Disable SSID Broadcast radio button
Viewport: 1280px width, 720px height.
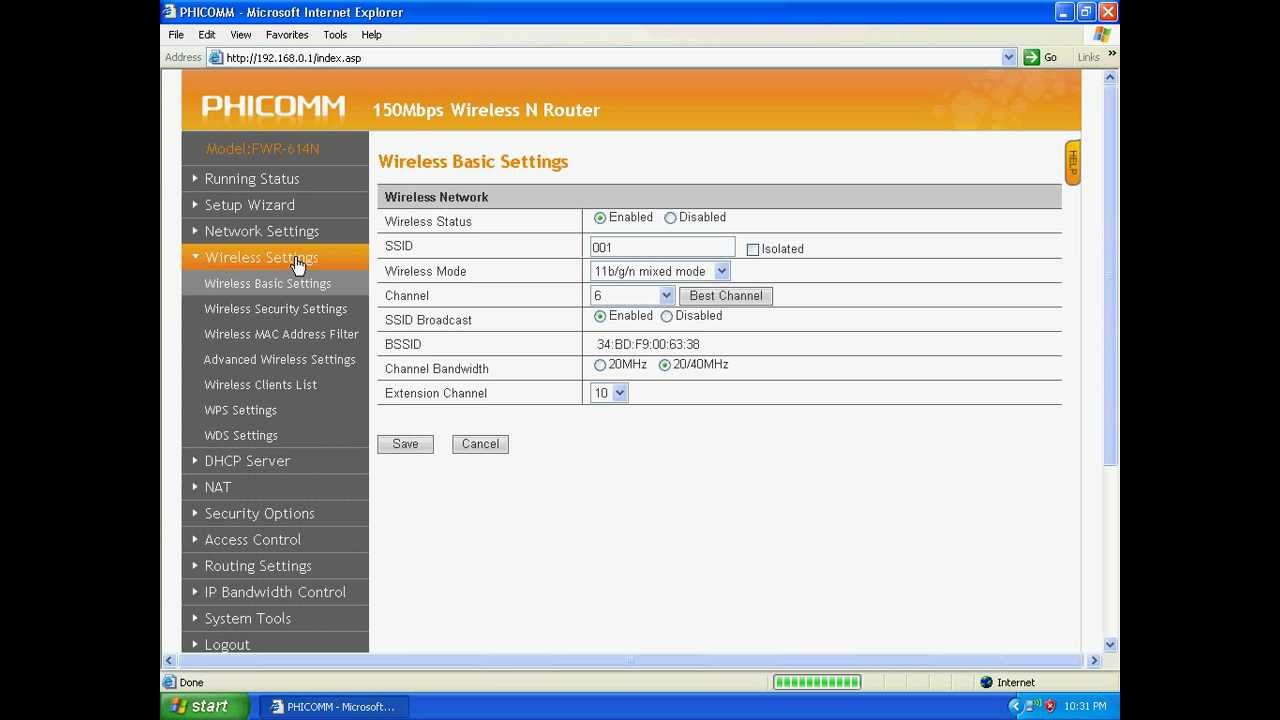[x=667, y=316]
